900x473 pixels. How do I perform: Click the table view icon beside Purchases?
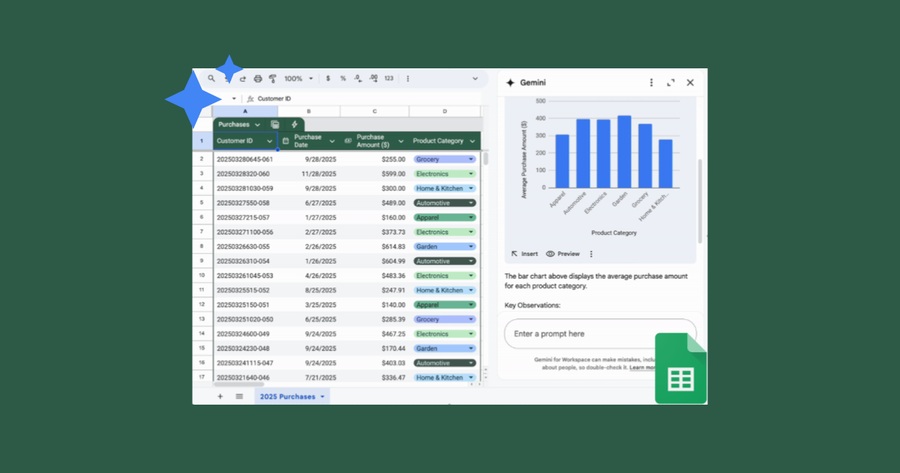pyautogui.click(x=275, y=125)
